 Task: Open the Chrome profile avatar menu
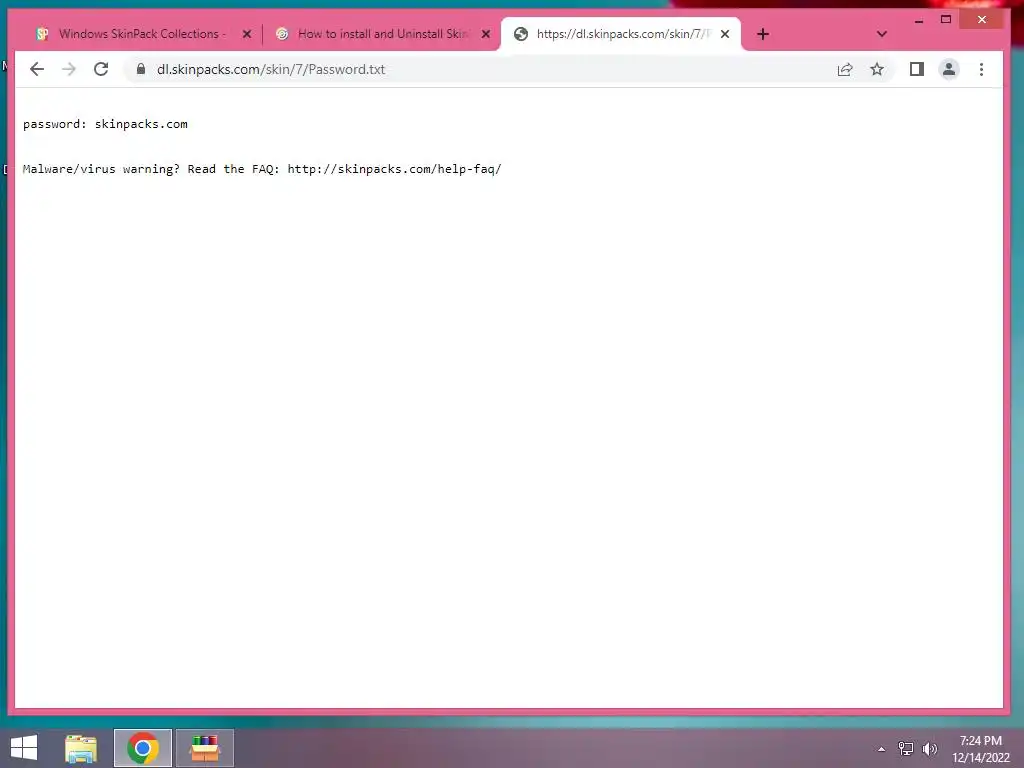[949, 69]
